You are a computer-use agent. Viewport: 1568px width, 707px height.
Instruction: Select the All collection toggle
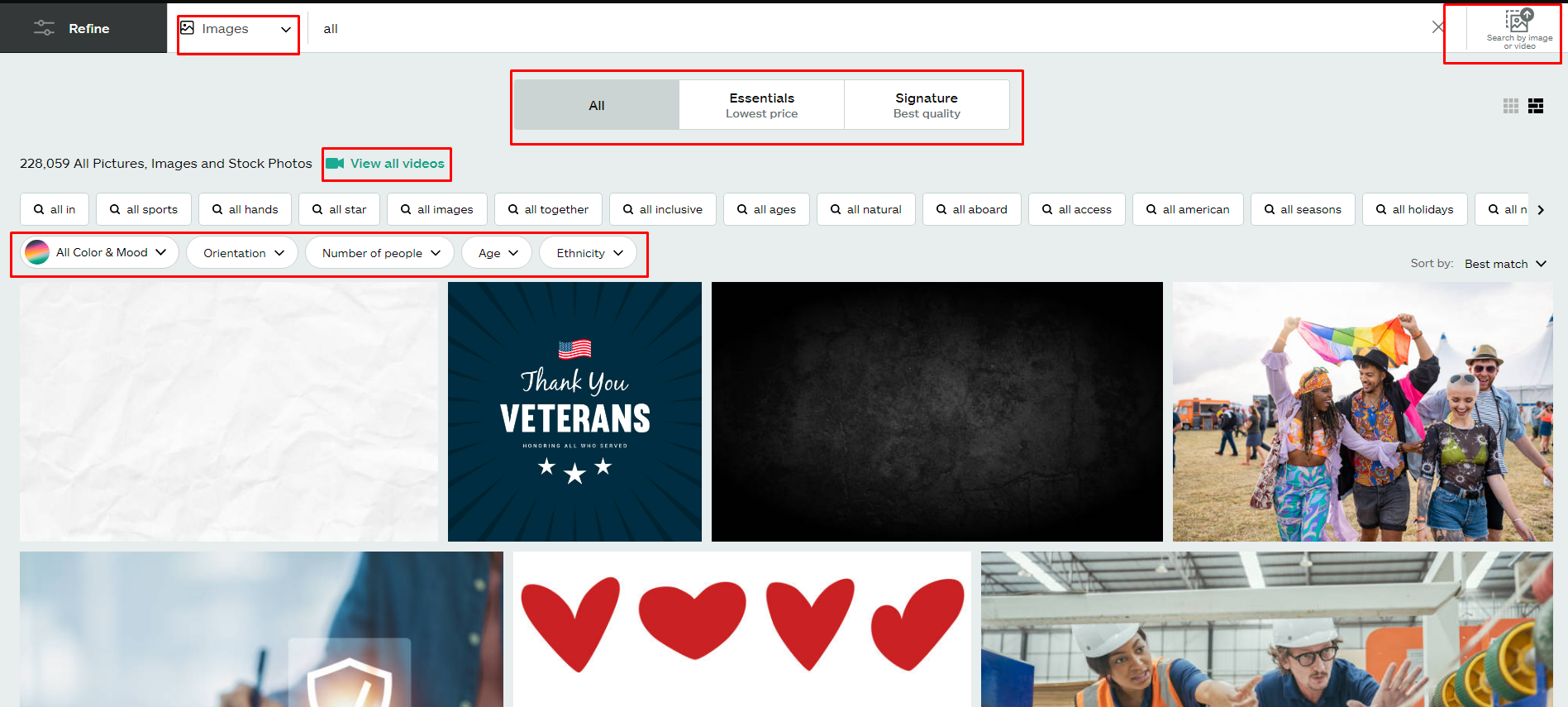pyautogui.click(x=596, y=106)
